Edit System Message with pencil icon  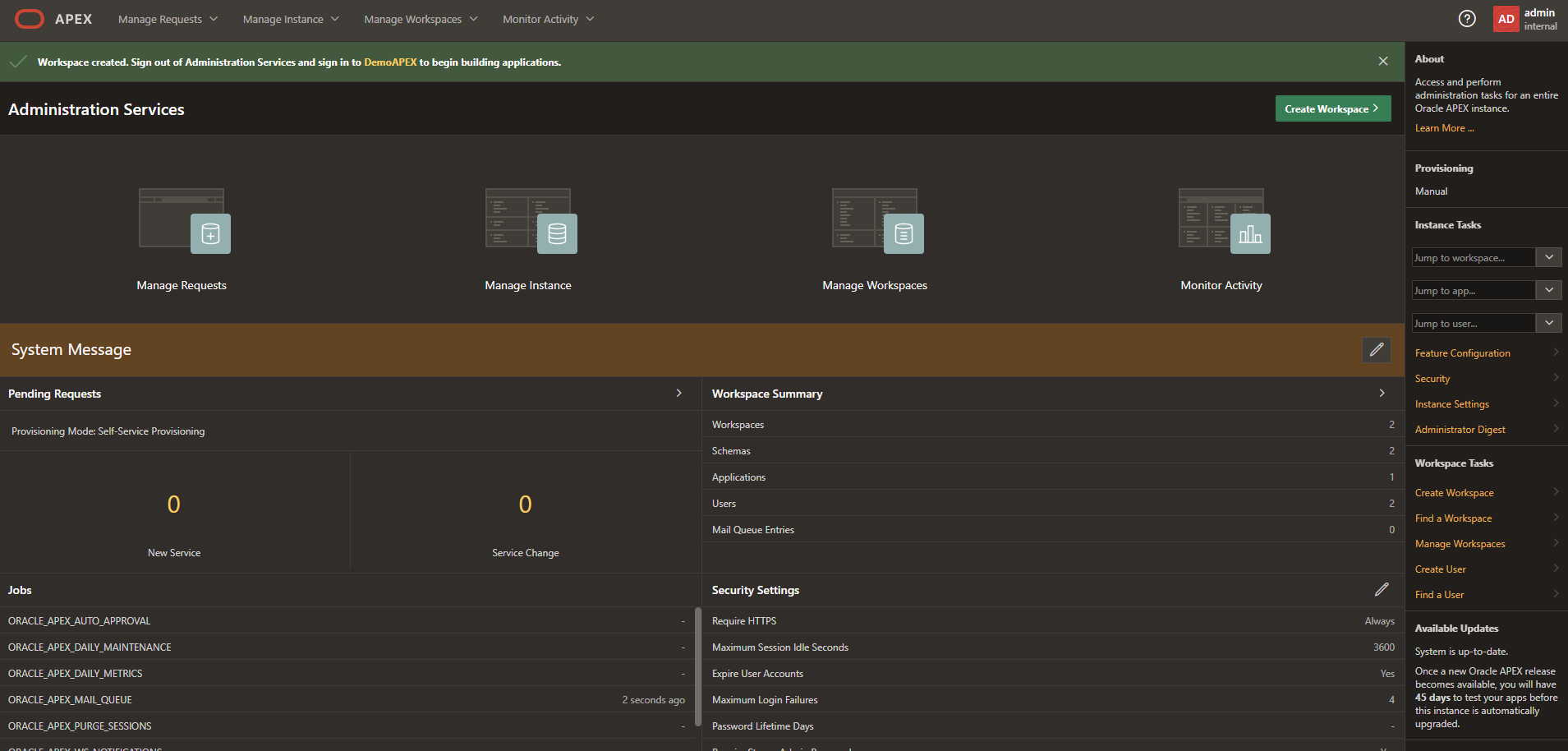(x=1377, y=349)
